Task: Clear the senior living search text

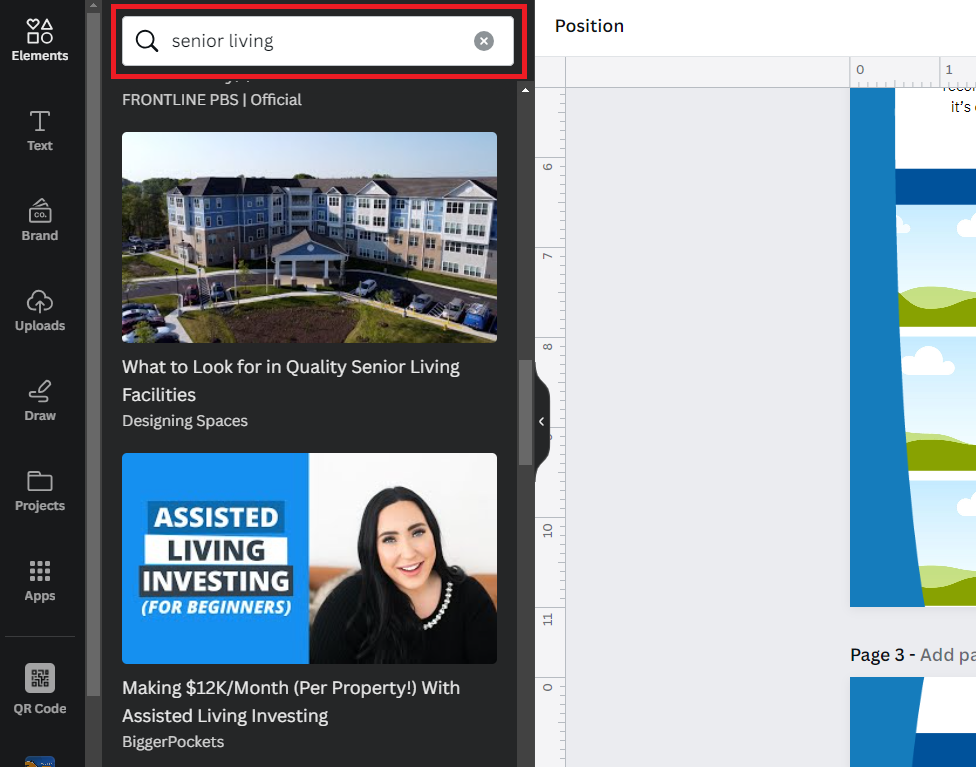Action: click(484, 41)
